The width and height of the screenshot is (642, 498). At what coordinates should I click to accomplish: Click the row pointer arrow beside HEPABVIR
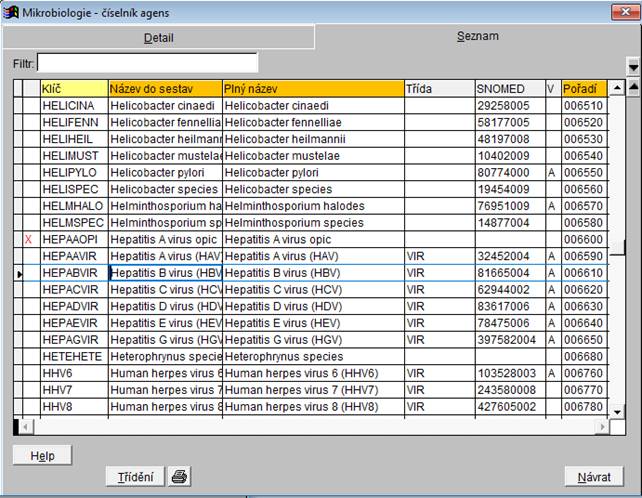point(20,272)
